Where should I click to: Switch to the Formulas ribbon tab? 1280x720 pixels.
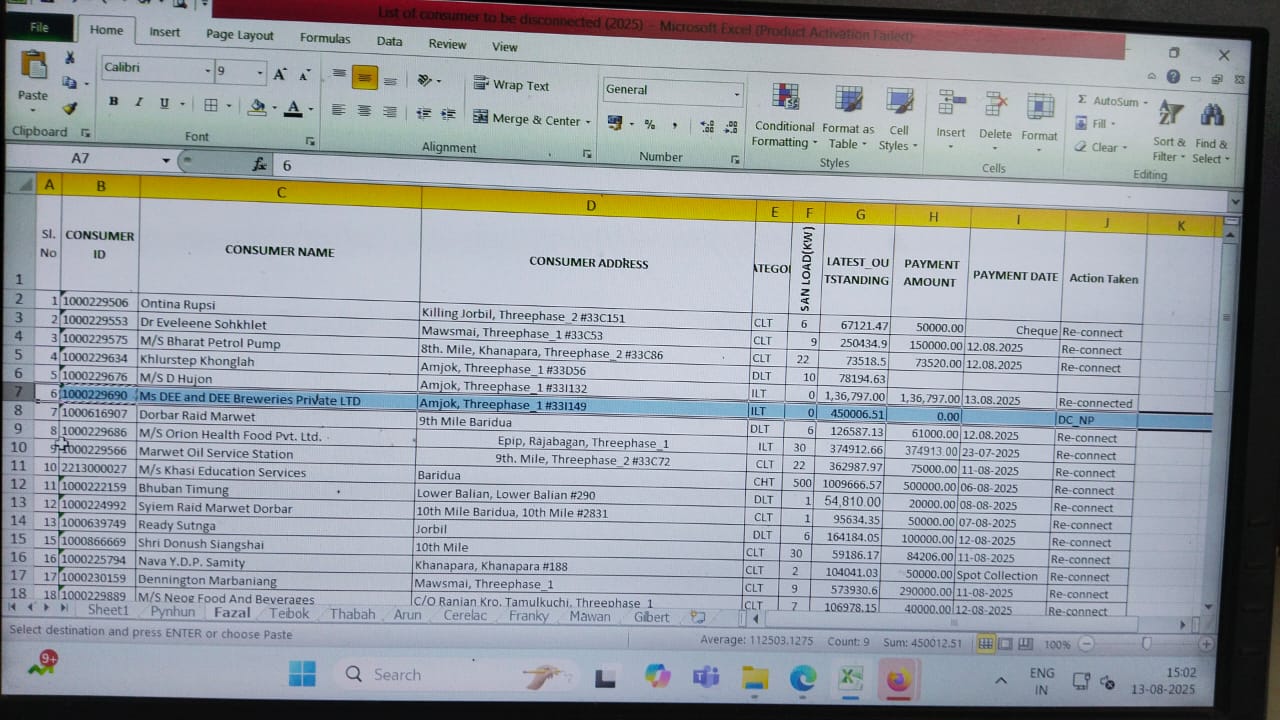tap(325, 38)
